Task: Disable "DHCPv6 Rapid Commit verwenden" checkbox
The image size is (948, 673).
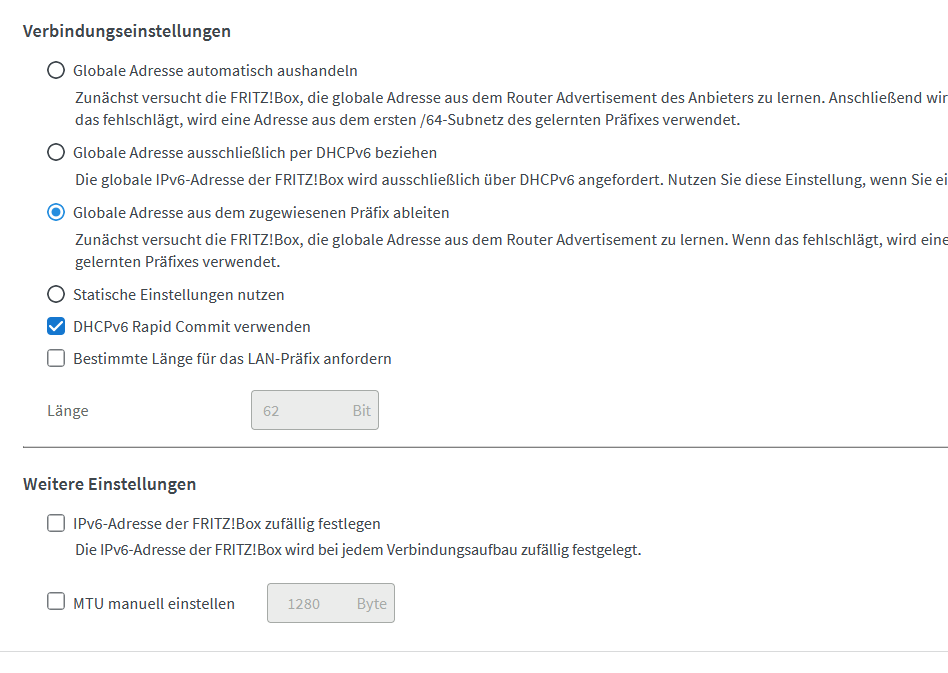Action: (56, 327)
